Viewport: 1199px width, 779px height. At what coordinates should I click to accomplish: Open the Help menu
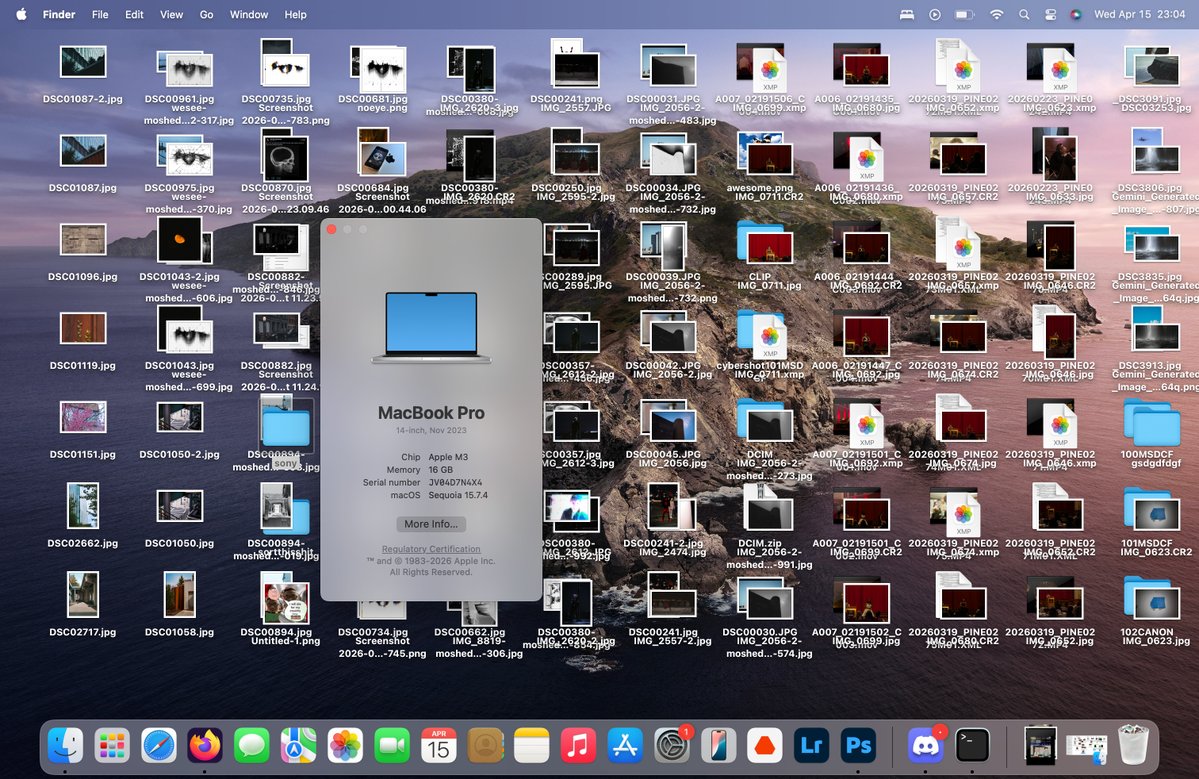point(295,15)
